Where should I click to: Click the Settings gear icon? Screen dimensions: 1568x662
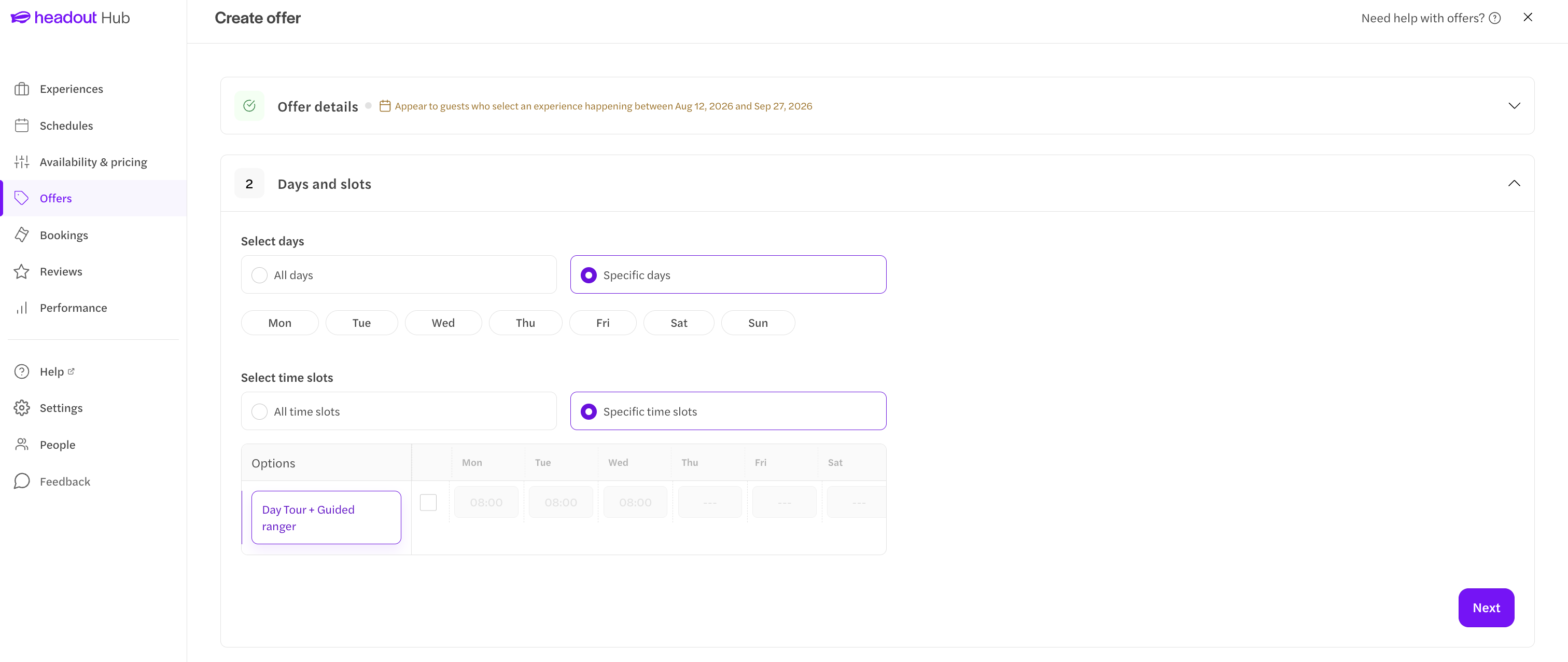click(x=22, y=408)
